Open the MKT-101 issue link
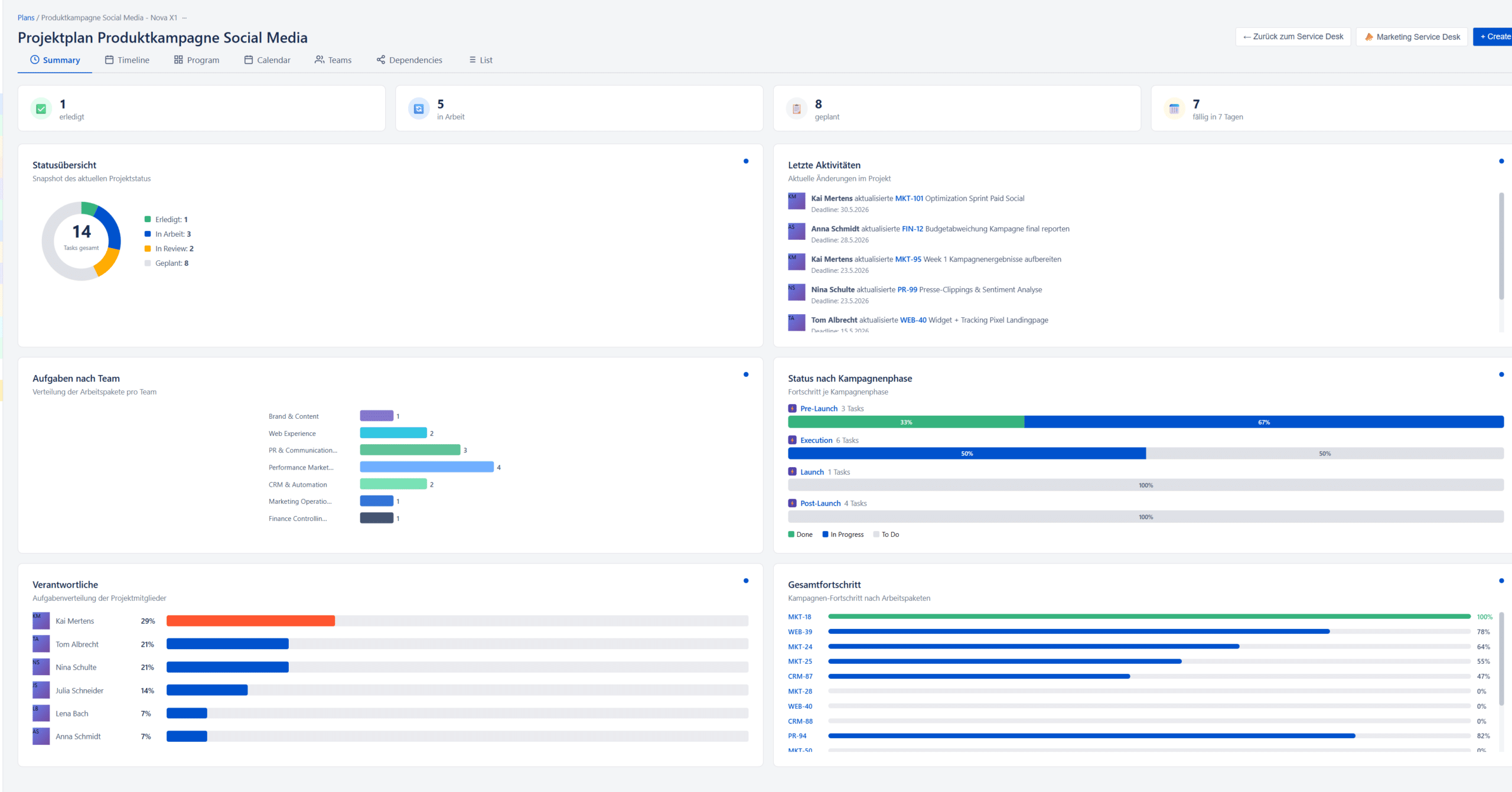Image resolution: width=1512 pixels, height=792 pixels. [908, 198]
